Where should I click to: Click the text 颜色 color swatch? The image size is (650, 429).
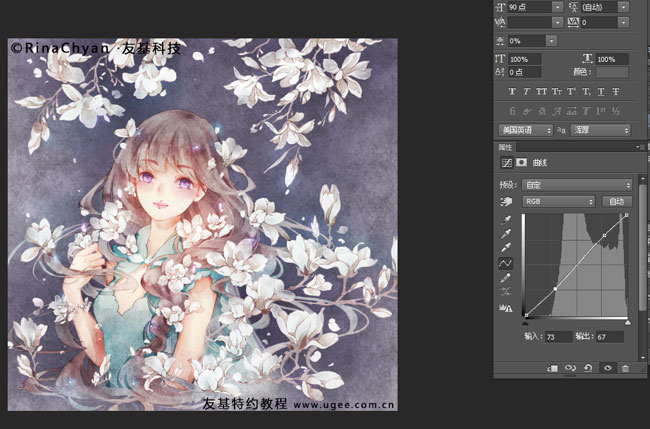[x=612, y=72]
